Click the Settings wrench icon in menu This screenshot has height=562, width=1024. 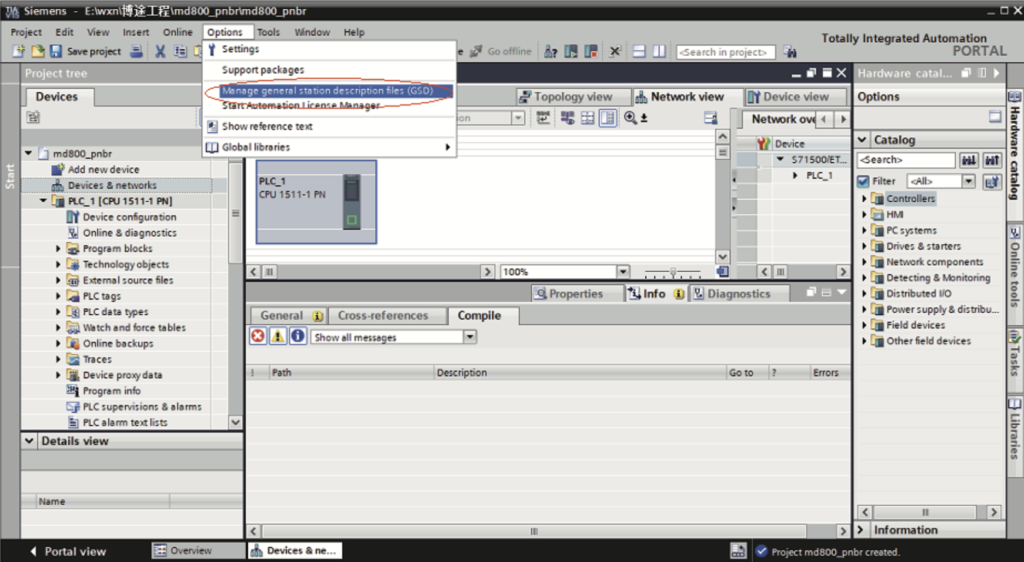coord(212,49)
